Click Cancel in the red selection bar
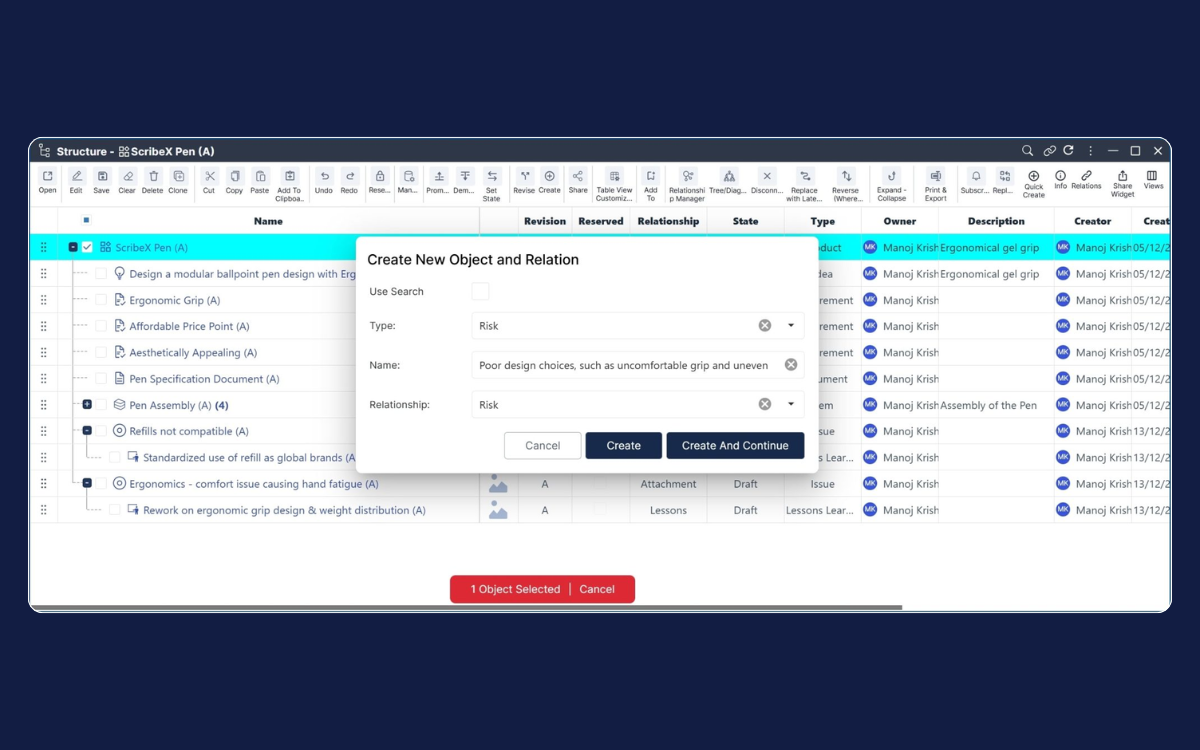 click(x=597, y=589)
